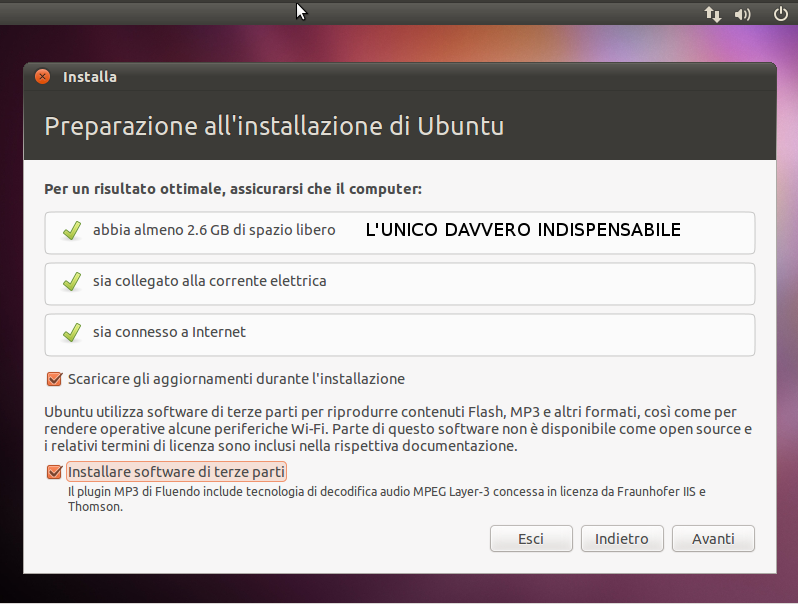This screenshot has width=798, height=604.
Task: Click the label 'Scaricare gli aggiornamenti durante l'installazione'
Action: click(236, 379)
